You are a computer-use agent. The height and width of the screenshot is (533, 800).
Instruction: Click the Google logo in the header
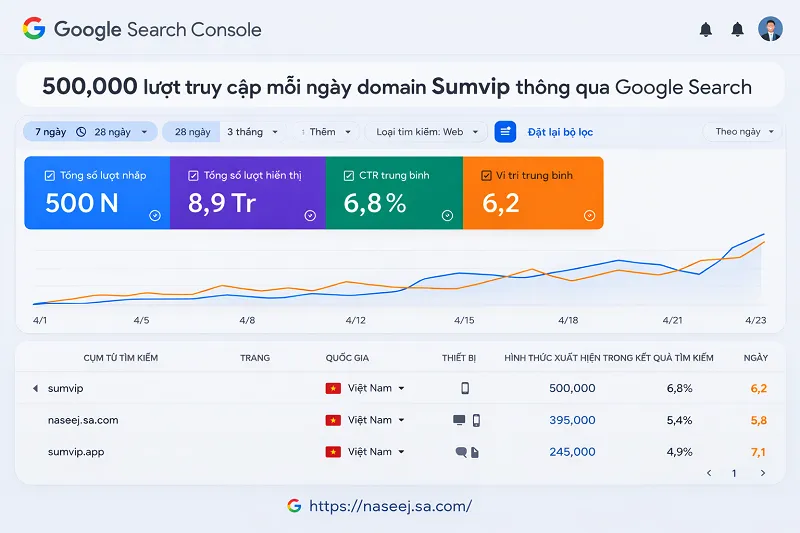pos(34,29)
